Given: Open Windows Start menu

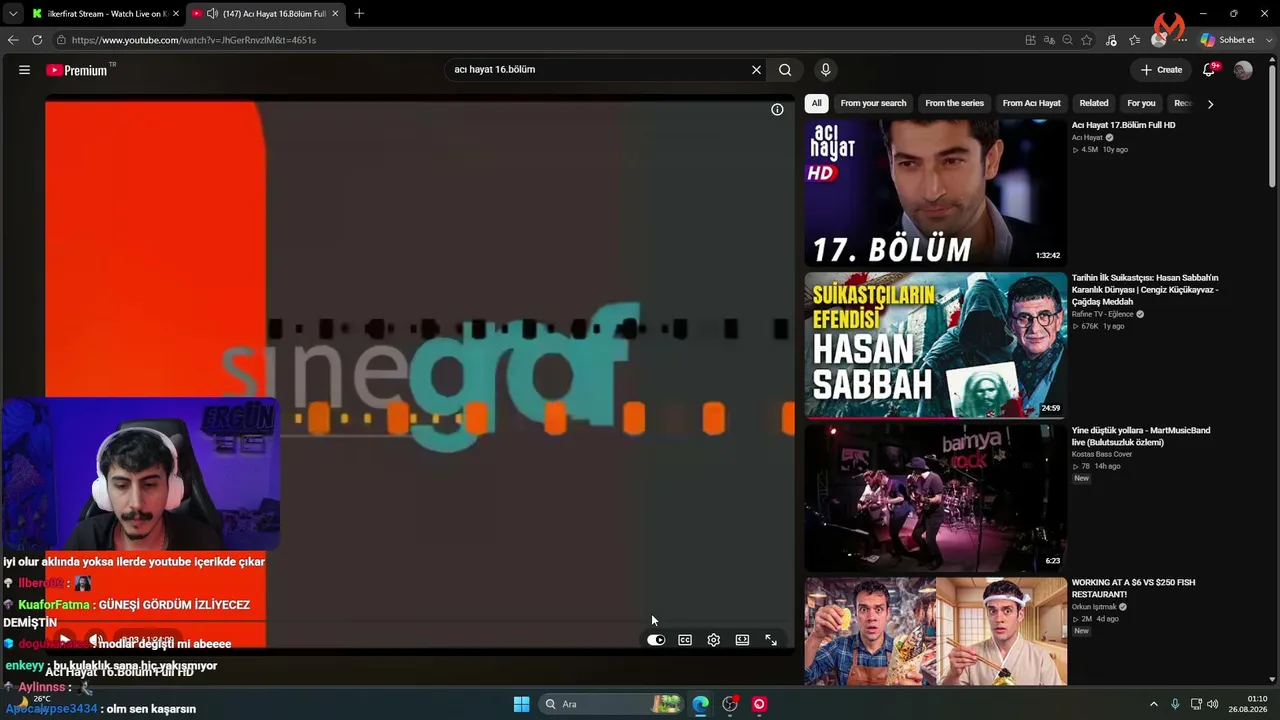Looking at the screenshot, I should coord(521,704).
